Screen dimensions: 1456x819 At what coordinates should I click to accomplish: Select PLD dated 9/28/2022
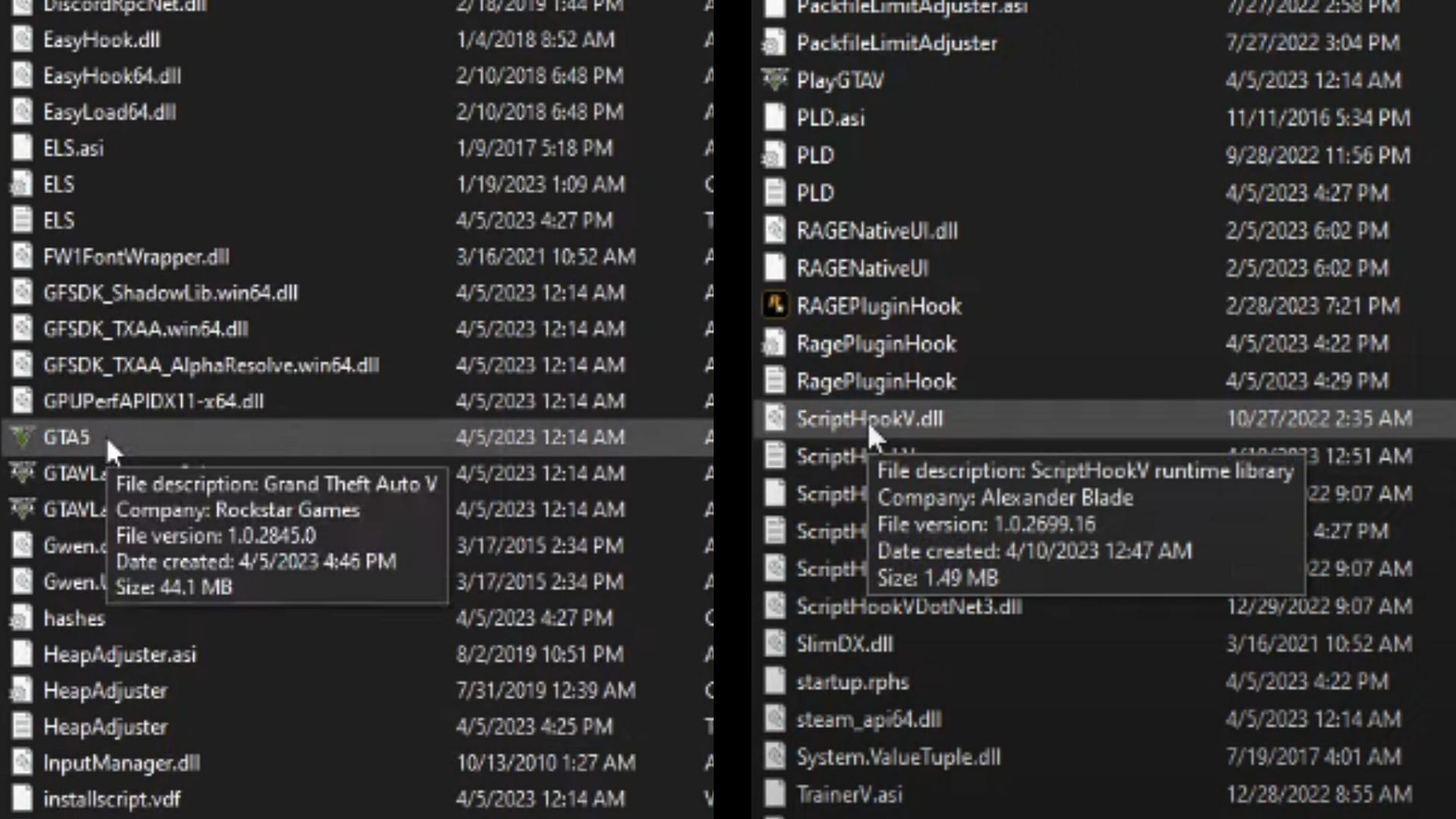point(815,155)
